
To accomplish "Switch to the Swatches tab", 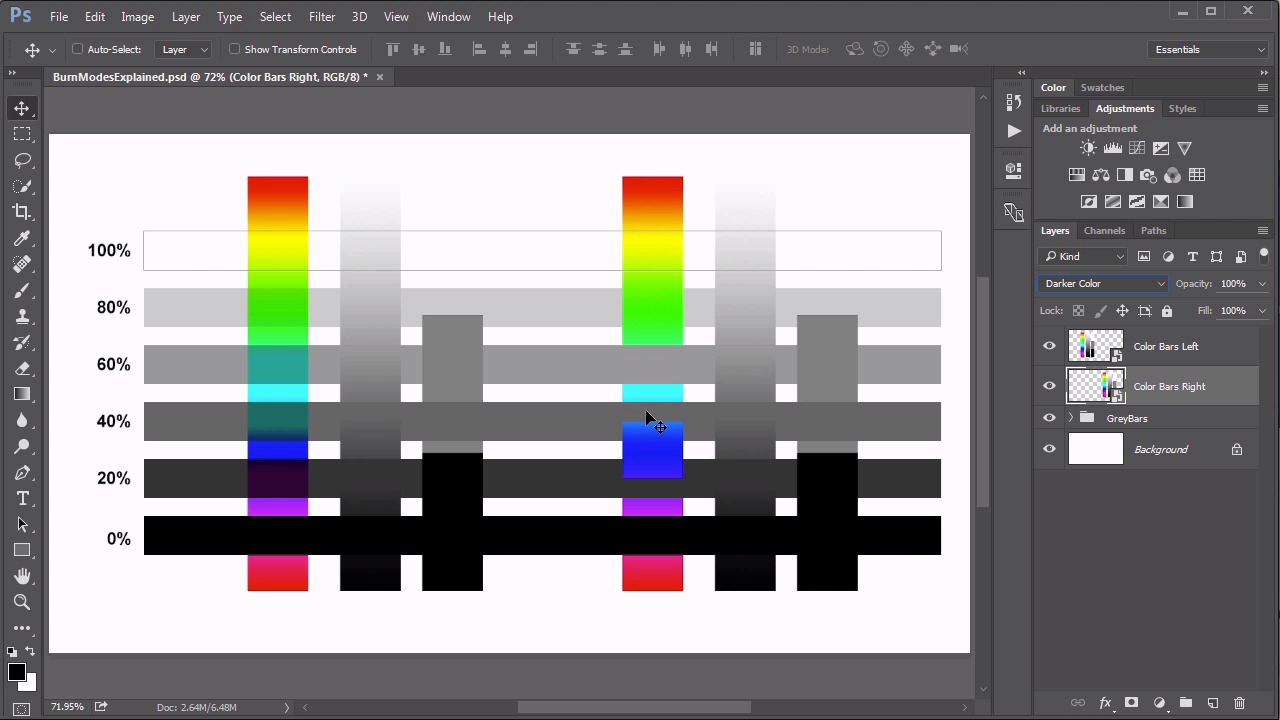I will 1102,88.
